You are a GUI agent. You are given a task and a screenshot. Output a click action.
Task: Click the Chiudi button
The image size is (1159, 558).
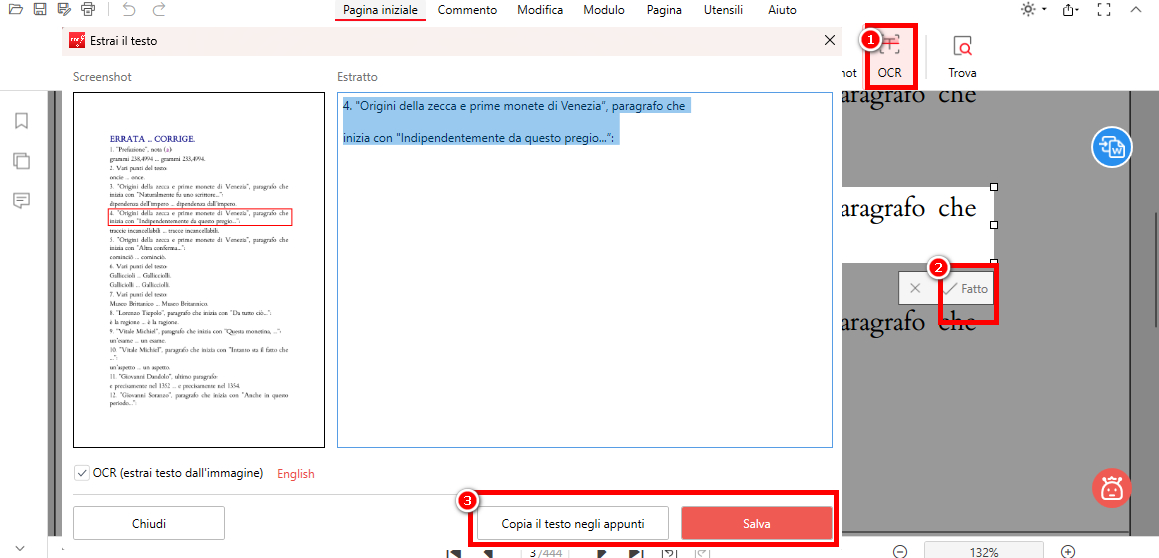(x=149, y=524)
